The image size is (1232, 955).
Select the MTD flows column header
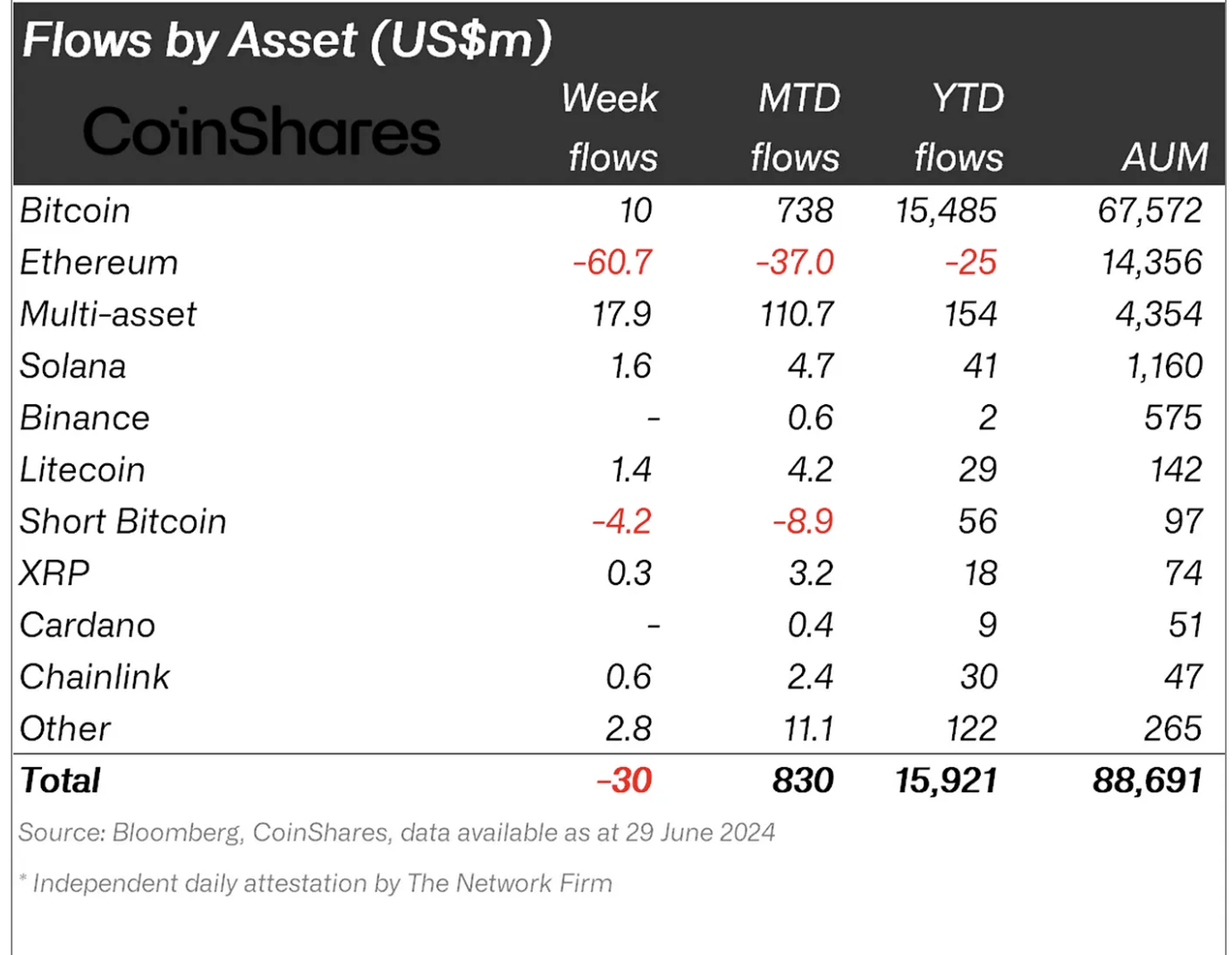pyautogui.click(x=797, y=127)
